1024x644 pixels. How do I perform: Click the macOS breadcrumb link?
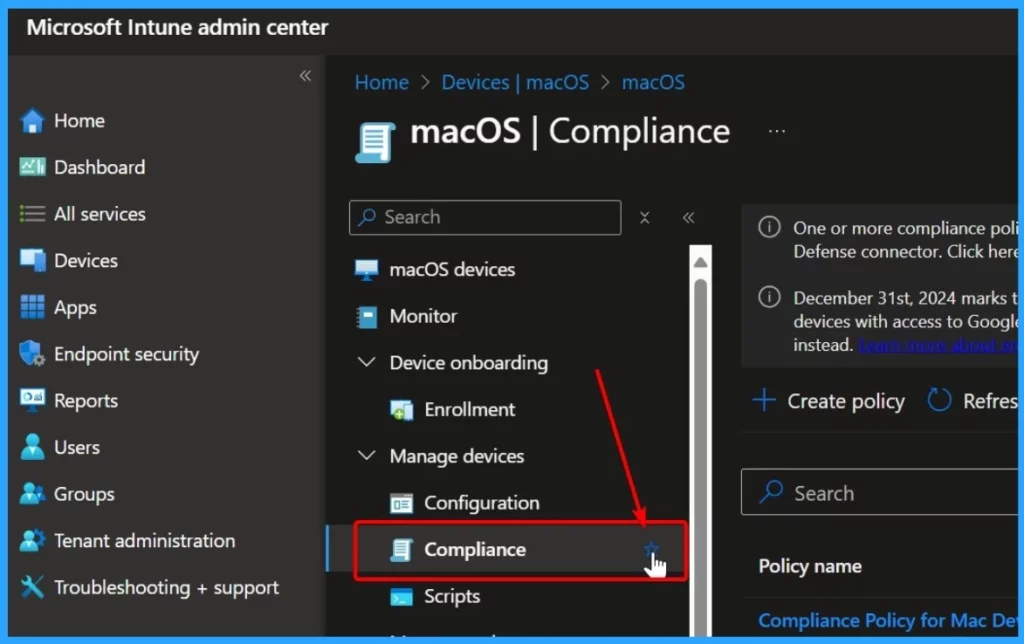[653, 82]
